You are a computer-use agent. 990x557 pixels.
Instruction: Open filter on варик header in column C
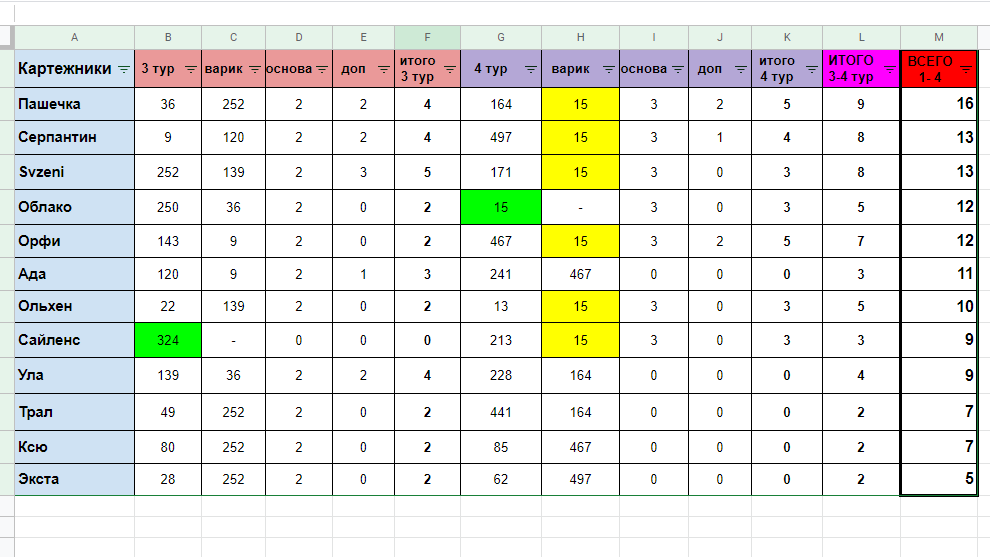coord(255,69)
